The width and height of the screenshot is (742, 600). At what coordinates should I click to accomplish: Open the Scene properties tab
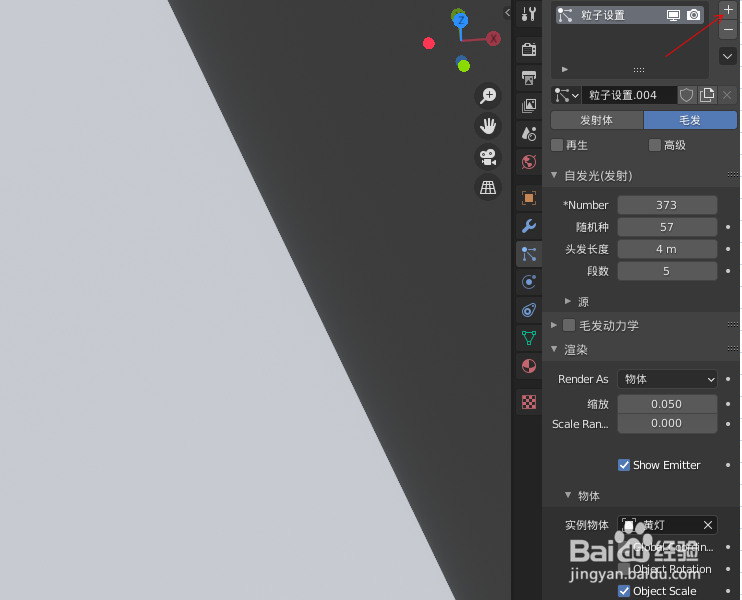(x=529, y=133)
